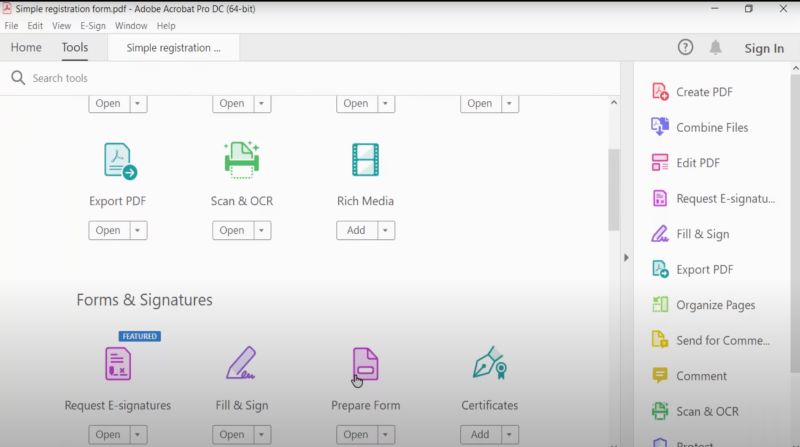
Task: Open the Help question mark icon
Action: pos(685,47)
